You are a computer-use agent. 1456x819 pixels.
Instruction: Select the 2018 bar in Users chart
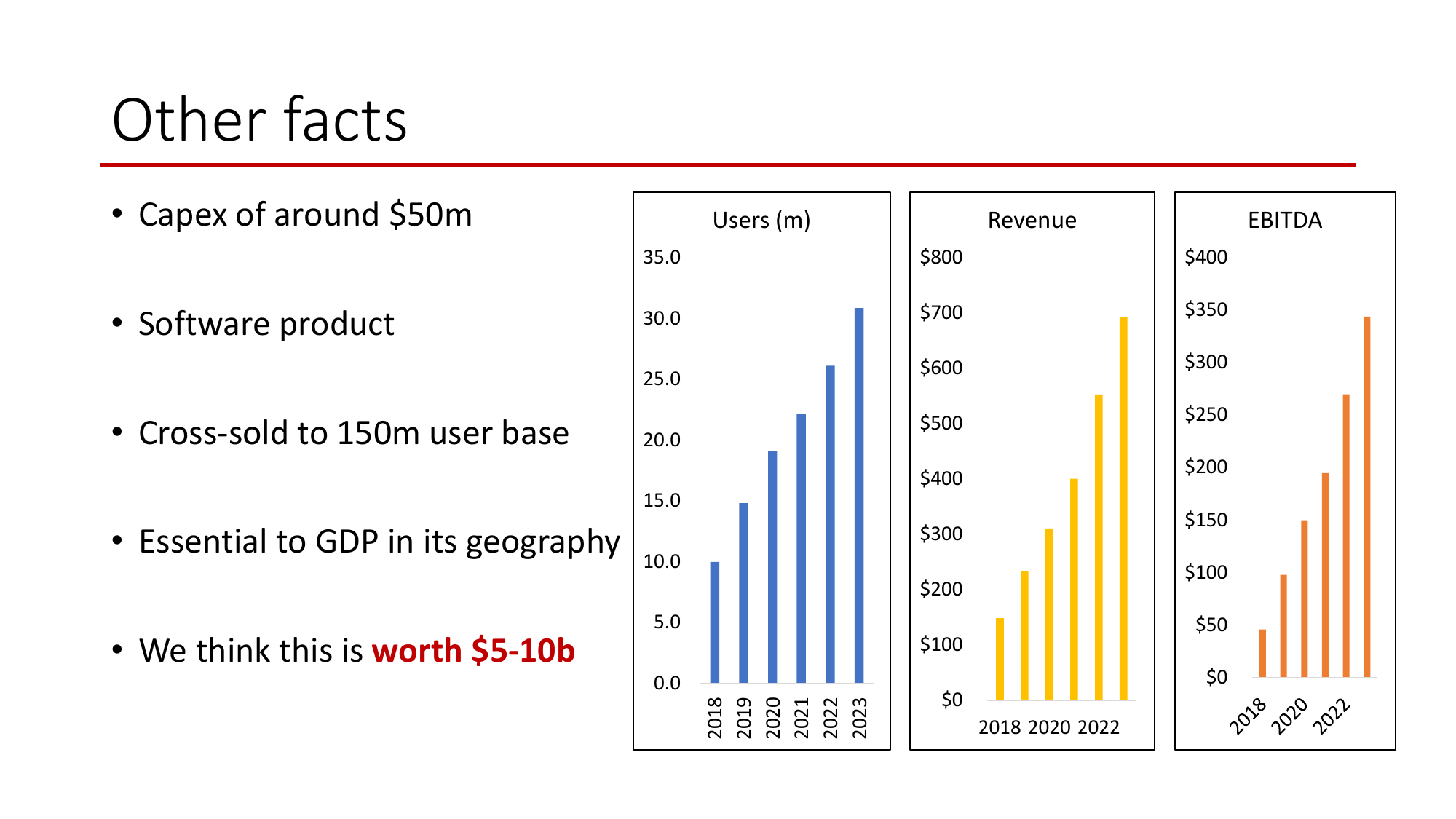(715, 622)
